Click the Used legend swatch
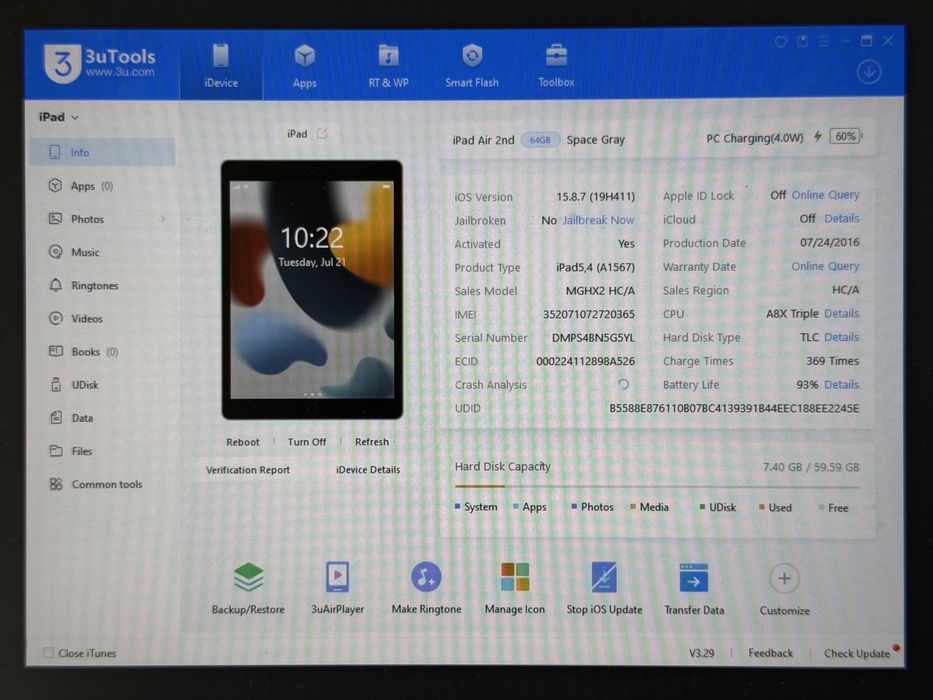Screen dimensions: 933x700 762,507
